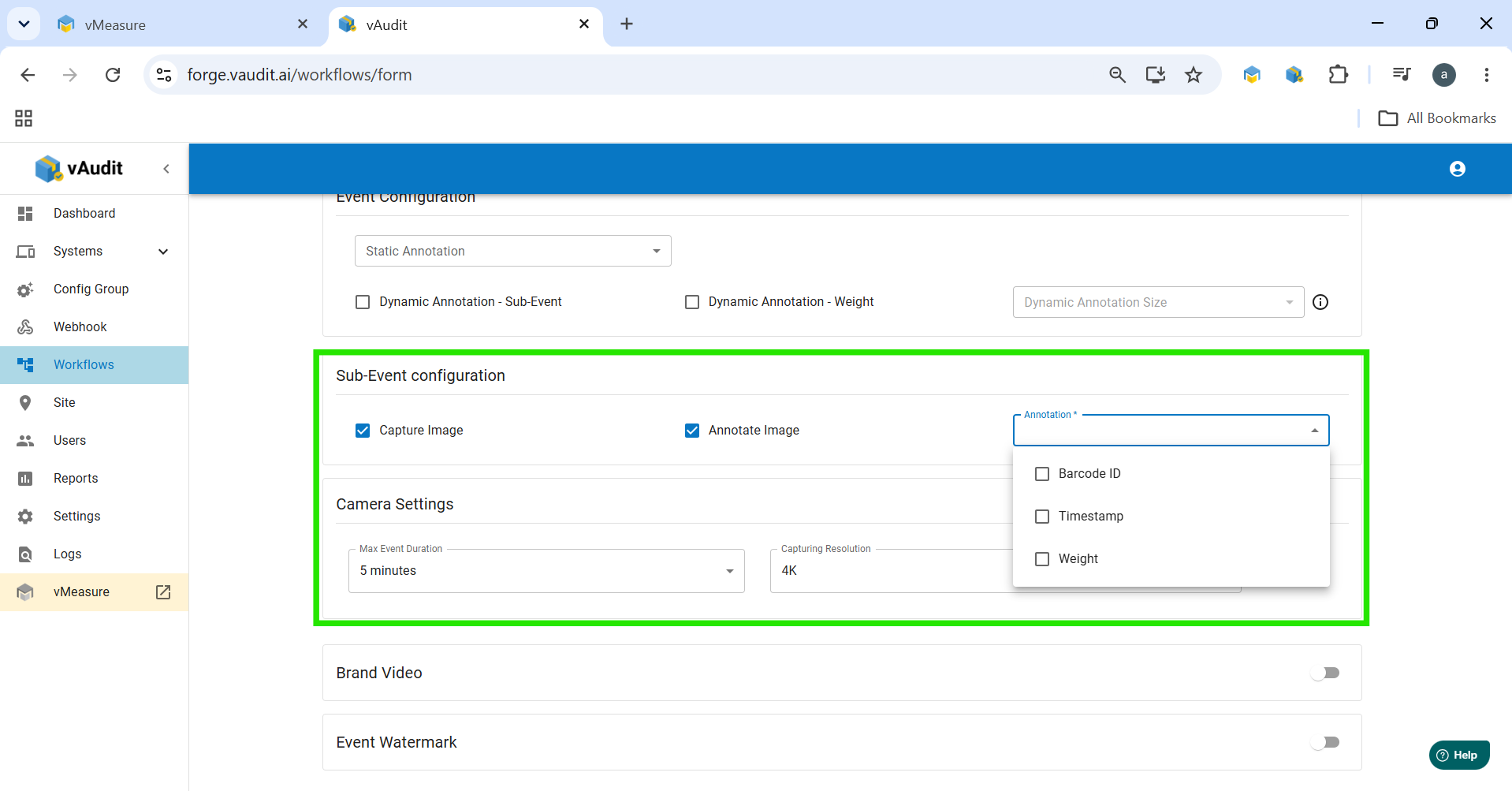Open the Dynamic Annotation Size dropdown
1512x791 pixels.
1158,302
